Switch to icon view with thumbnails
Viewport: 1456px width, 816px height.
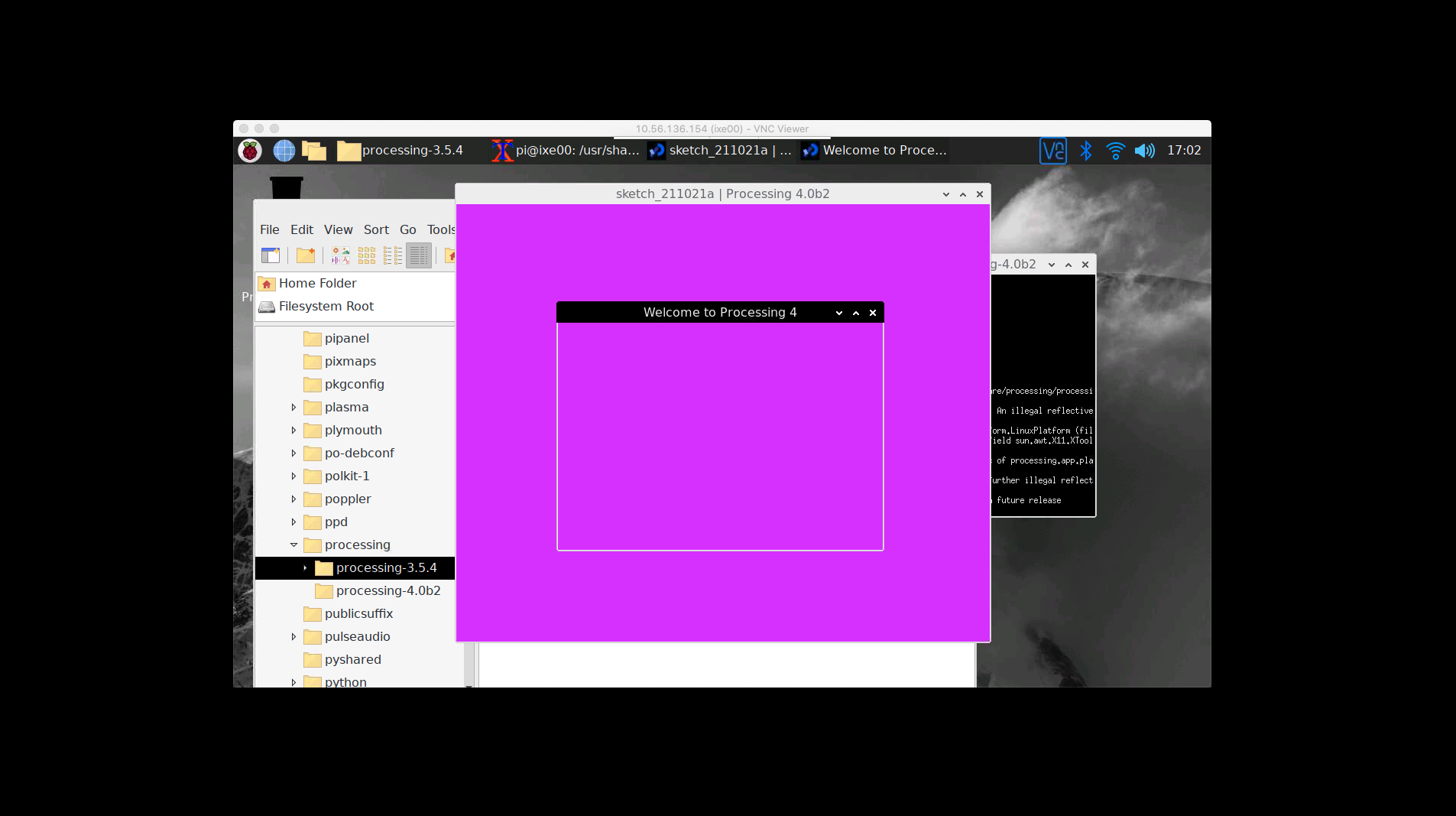339,255
